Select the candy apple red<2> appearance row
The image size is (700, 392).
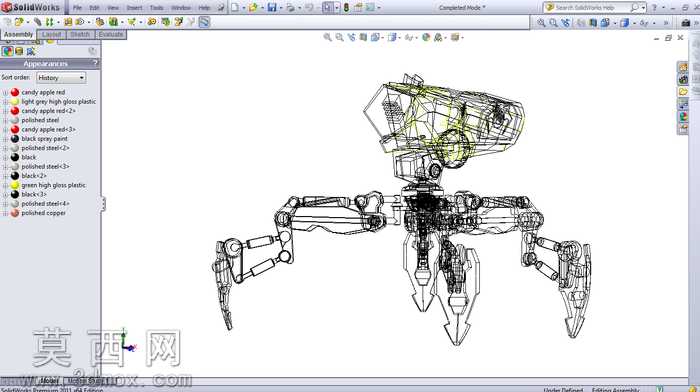(48, 111)
